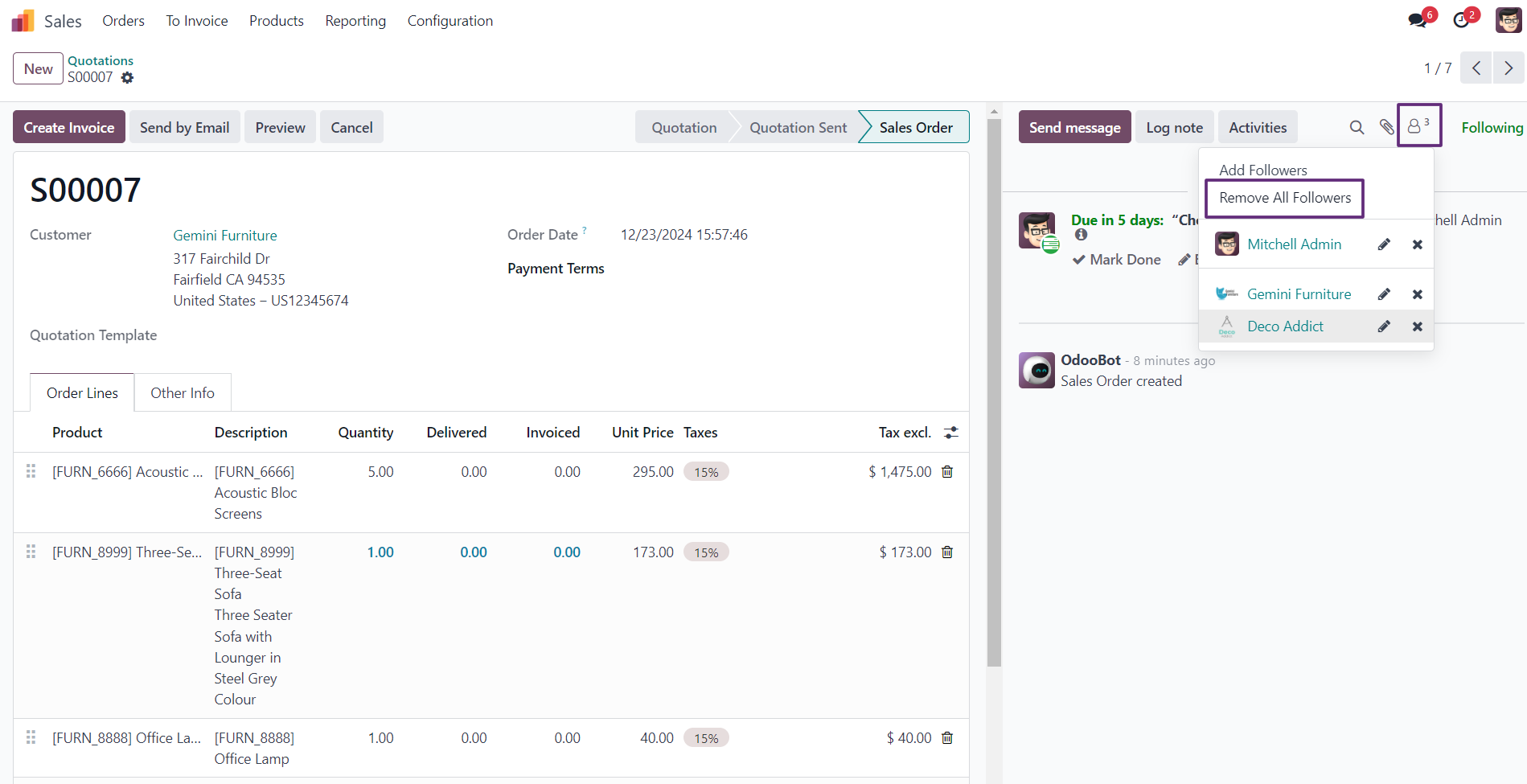This screenshot has width=1527, height=784.
Task: Edit Mitchell Admin follower subscription
Action: 1384,244
